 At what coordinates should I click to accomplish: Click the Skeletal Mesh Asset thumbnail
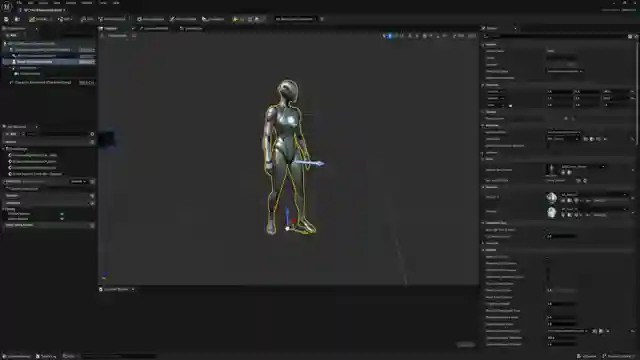[551, 169]
